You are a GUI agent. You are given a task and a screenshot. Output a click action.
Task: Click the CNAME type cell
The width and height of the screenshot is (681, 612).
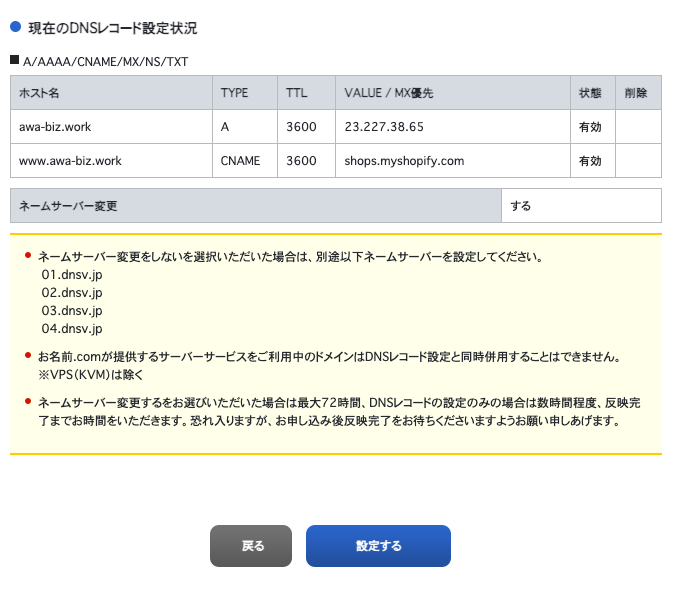[245, 161]
